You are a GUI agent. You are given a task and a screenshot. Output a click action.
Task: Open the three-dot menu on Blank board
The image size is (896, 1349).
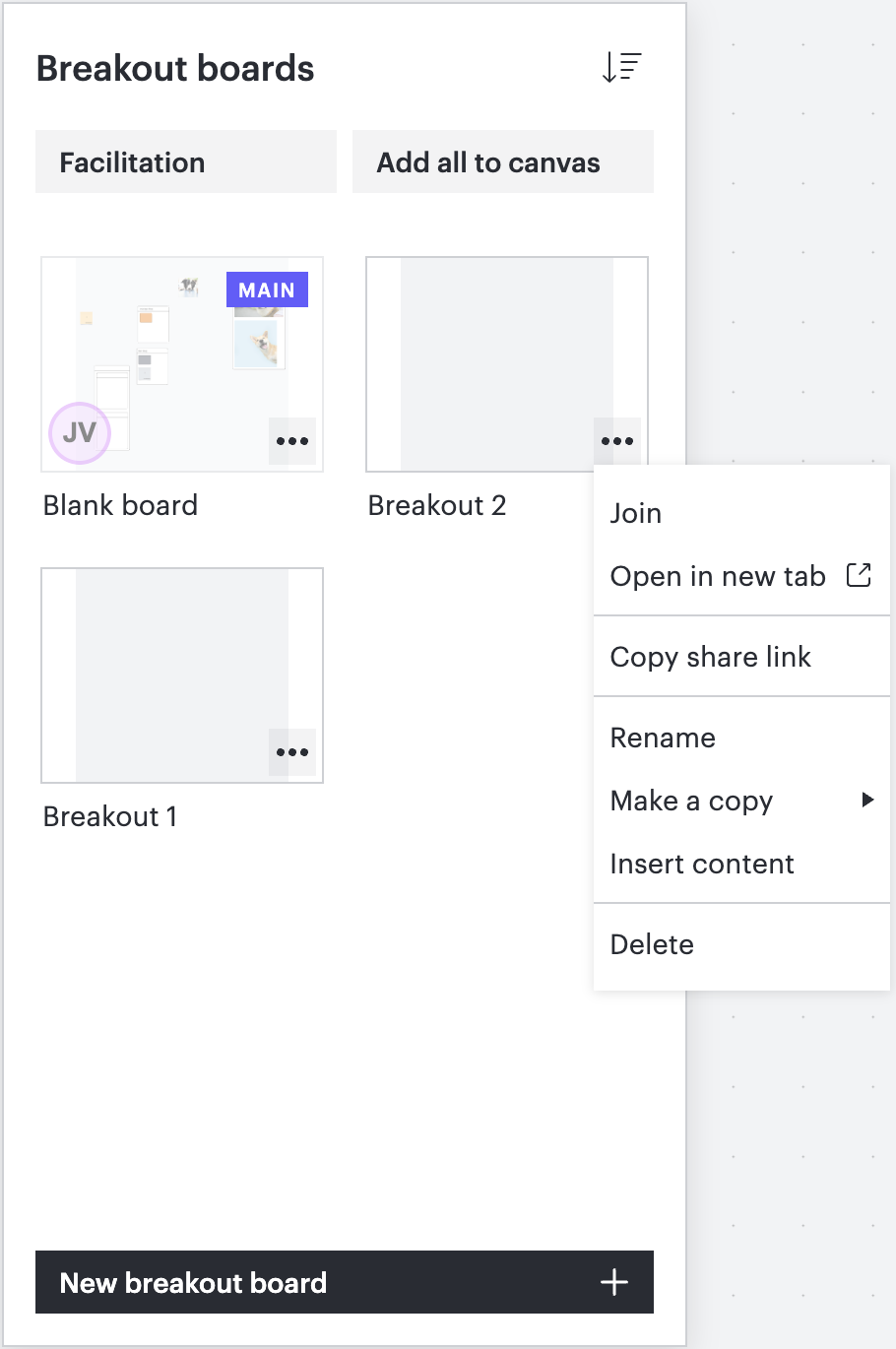[x=292, y=441]
